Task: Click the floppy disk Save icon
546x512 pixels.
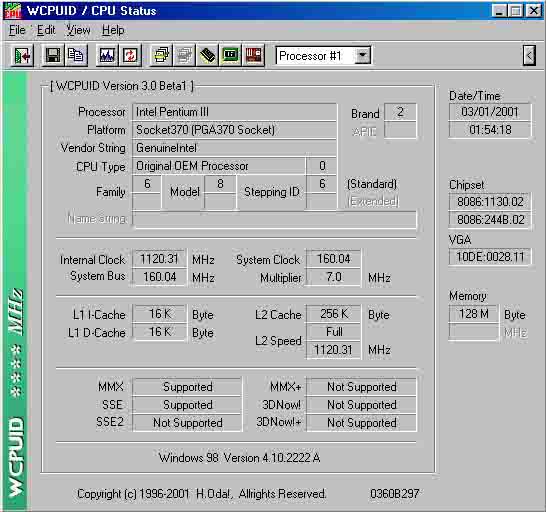Action: coord(53,55)
